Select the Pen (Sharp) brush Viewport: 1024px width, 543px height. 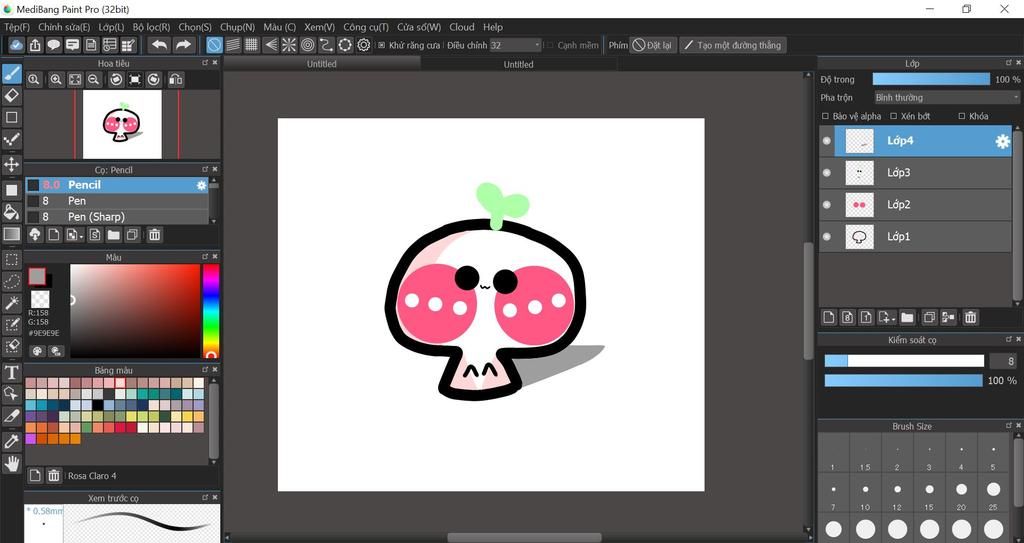tap(117, 216)
